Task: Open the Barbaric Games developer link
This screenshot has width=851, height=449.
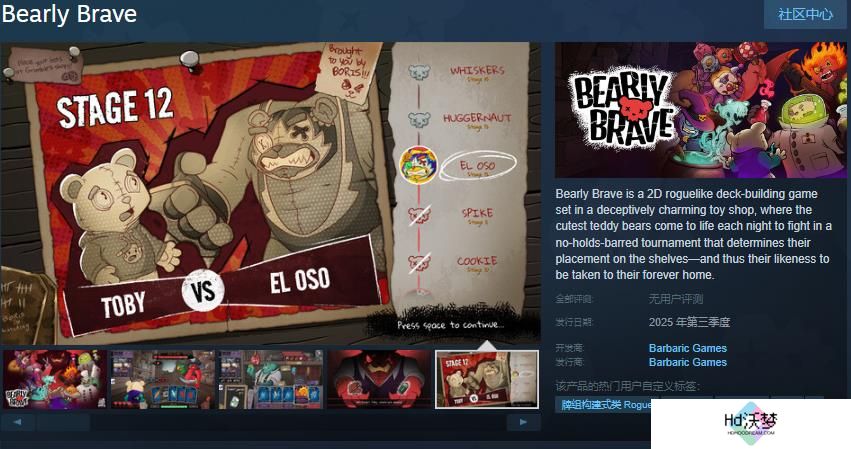Action: pyautogui.click(x=688, y=348)
